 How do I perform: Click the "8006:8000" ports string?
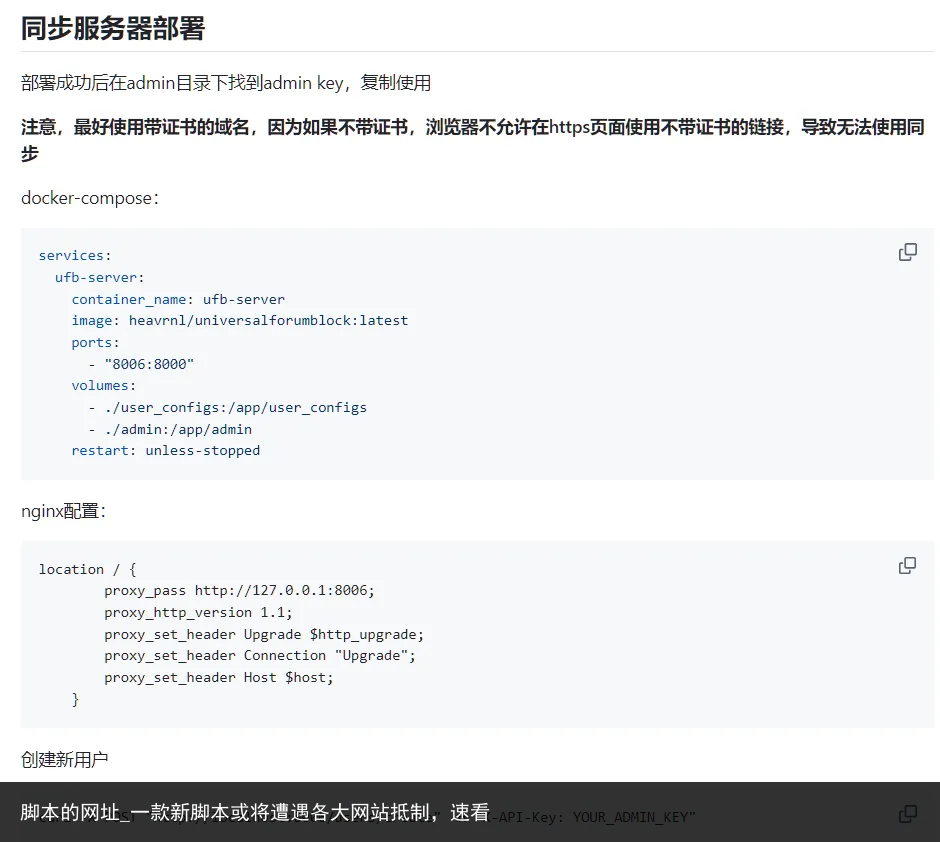tap(149, 364)
